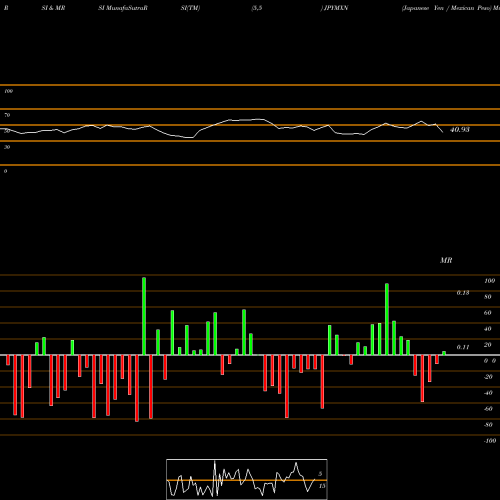
Task: Click the 'SI MunafaSutraR' header text
Action: click(x=123, y=8)
